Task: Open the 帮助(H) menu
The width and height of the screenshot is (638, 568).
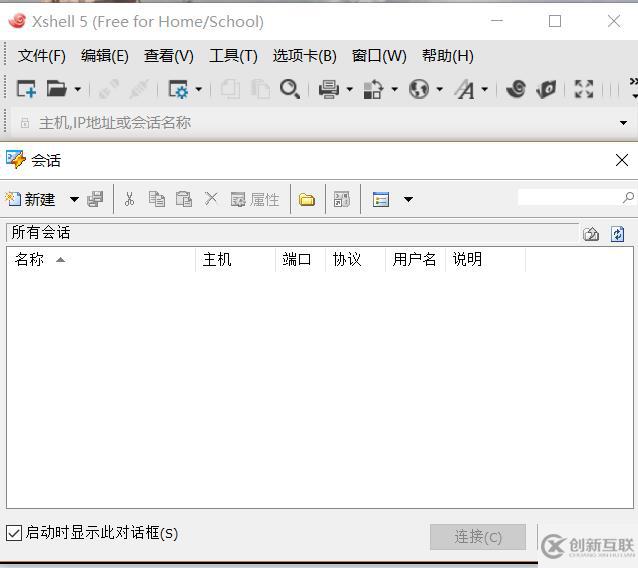Action: click(x=448, y=56)
